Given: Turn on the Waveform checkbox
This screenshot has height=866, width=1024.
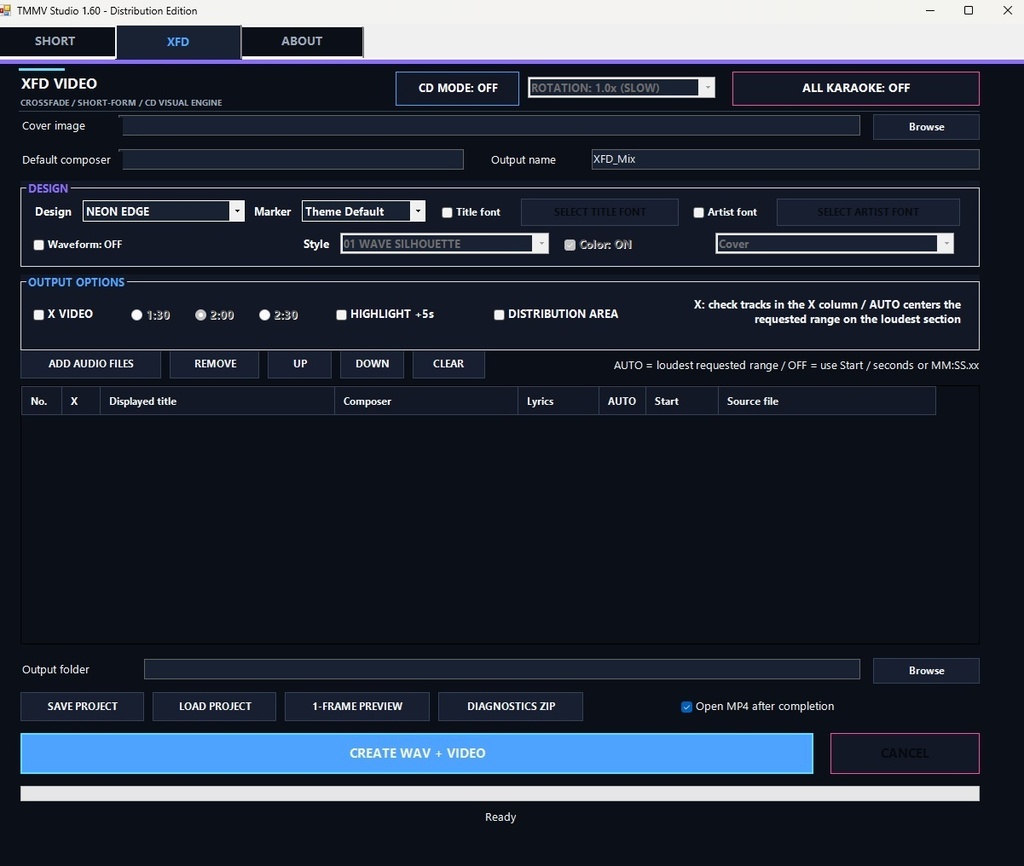Looking at the screenshot, I should [x=39, y=245].
